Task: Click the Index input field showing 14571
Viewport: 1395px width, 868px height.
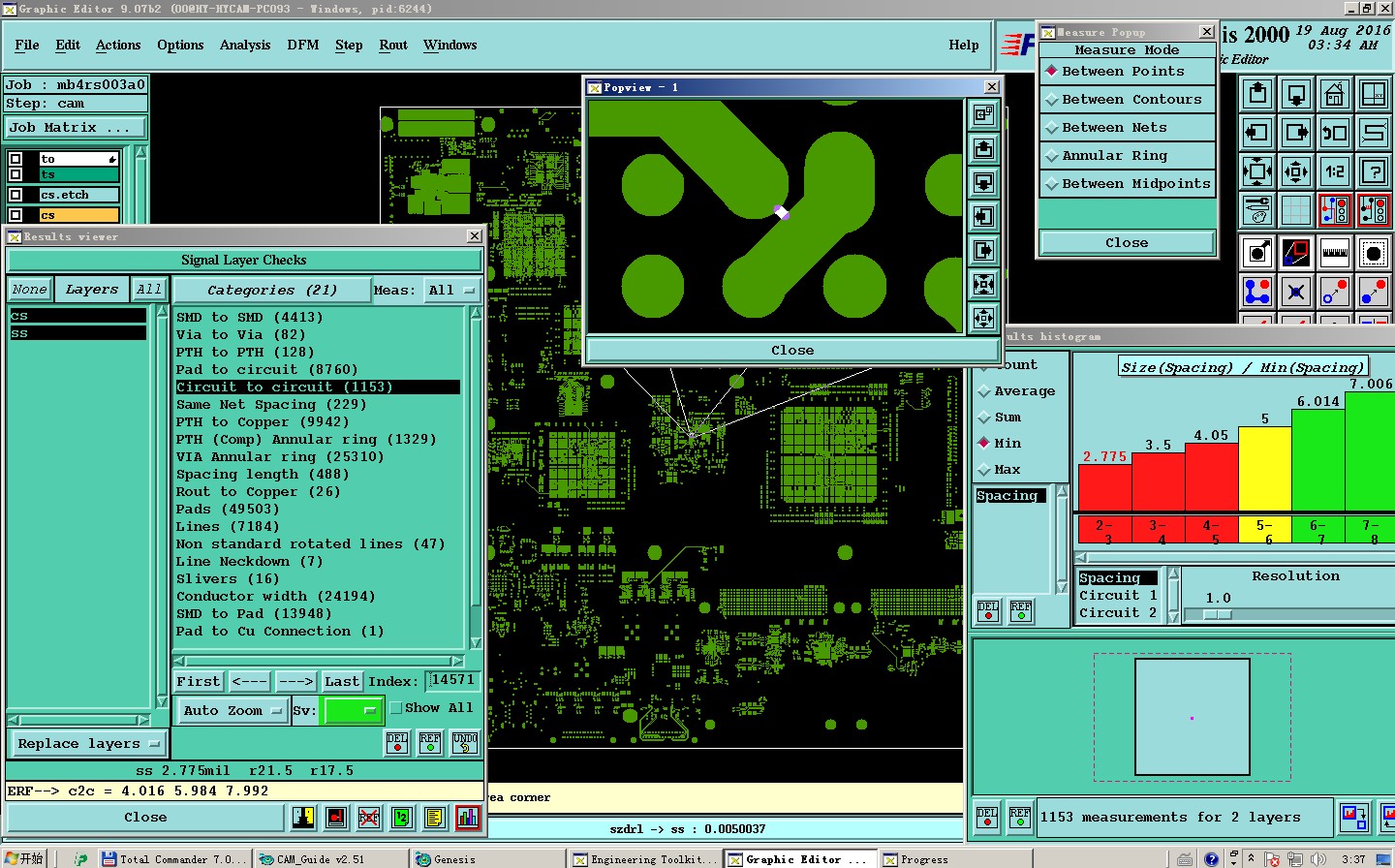Action: click(x=452, y=681)
